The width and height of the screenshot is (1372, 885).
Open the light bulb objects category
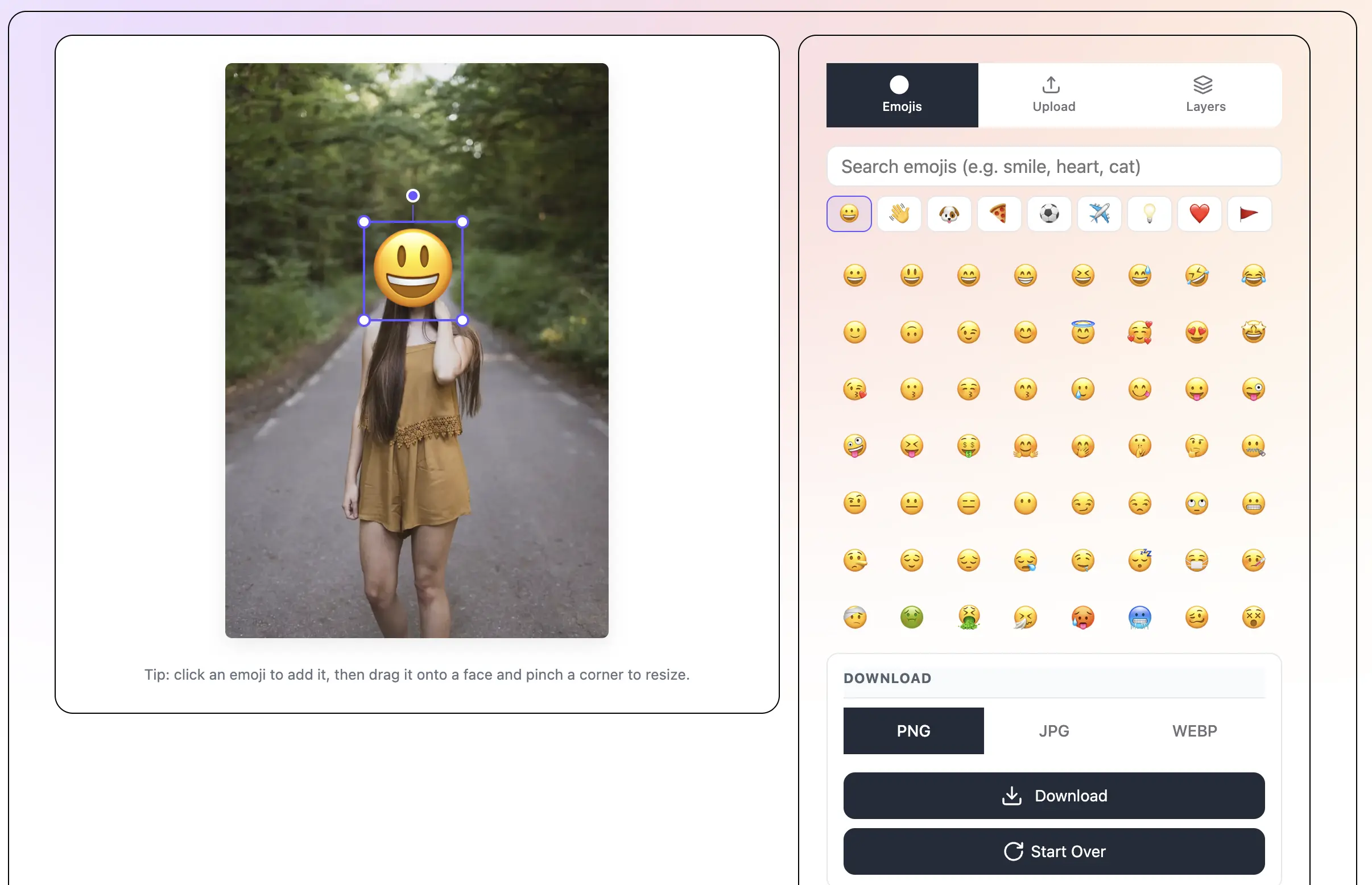coord(1149,214)
